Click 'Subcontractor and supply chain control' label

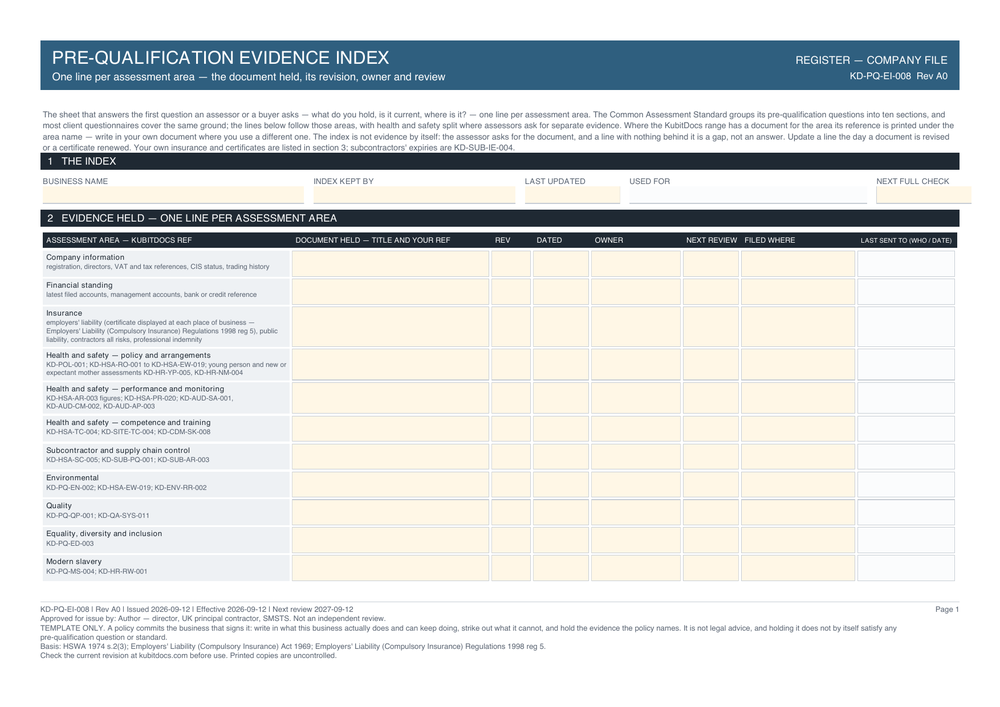point(118,450)
